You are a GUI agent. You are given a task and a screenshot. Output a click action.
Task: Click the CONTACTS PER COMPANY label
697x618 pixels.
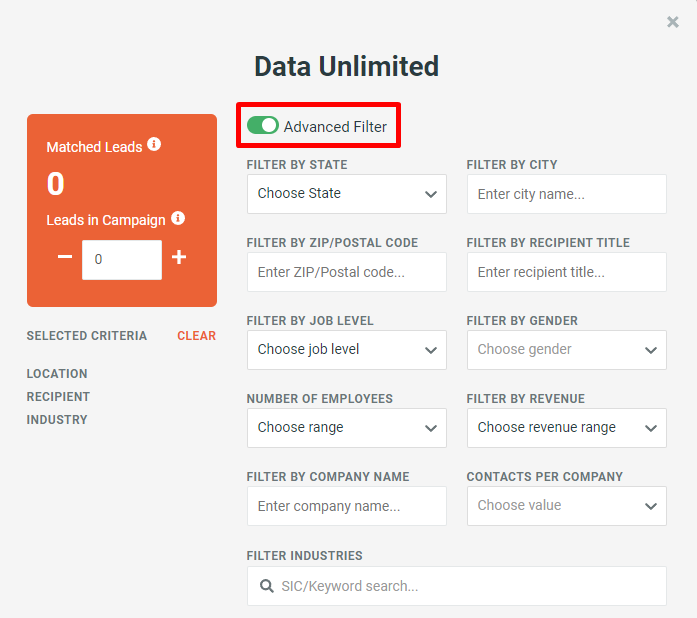tap(545, 477)
